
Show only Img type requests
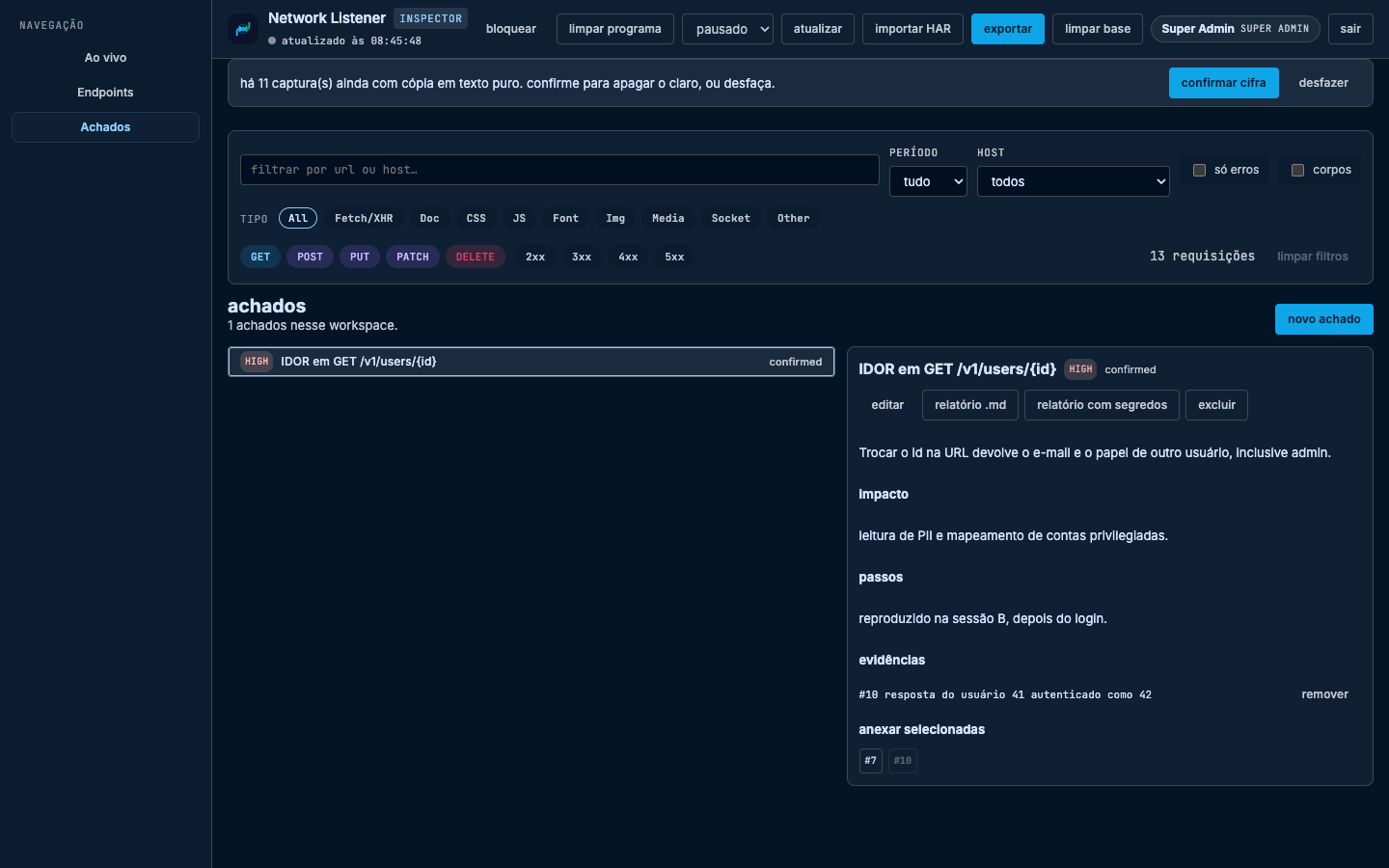coord(615,218)
